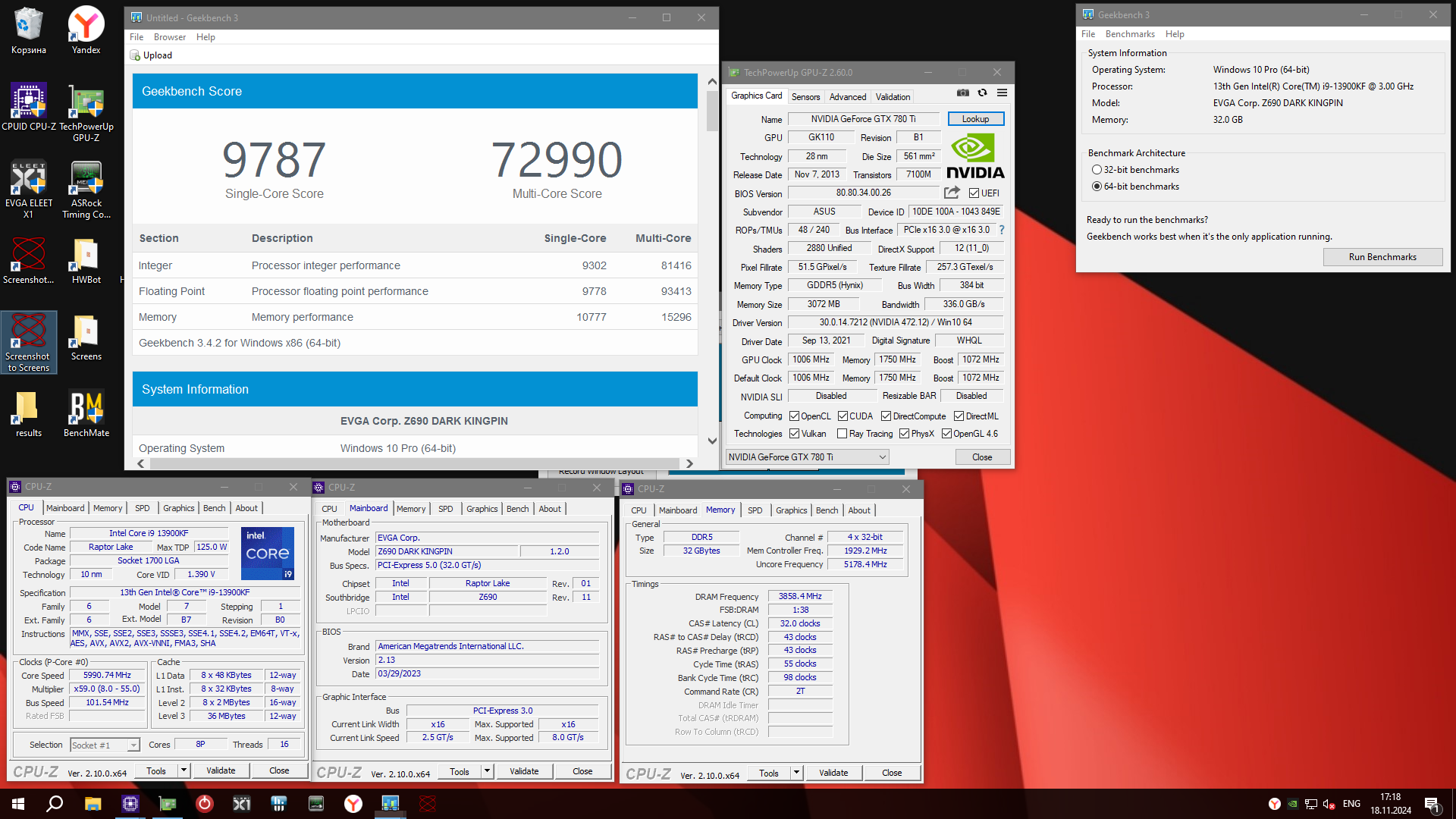Click Close button in GPU-Z
The height and width of the screenshot is (819, 1456).
click(982, 457)
